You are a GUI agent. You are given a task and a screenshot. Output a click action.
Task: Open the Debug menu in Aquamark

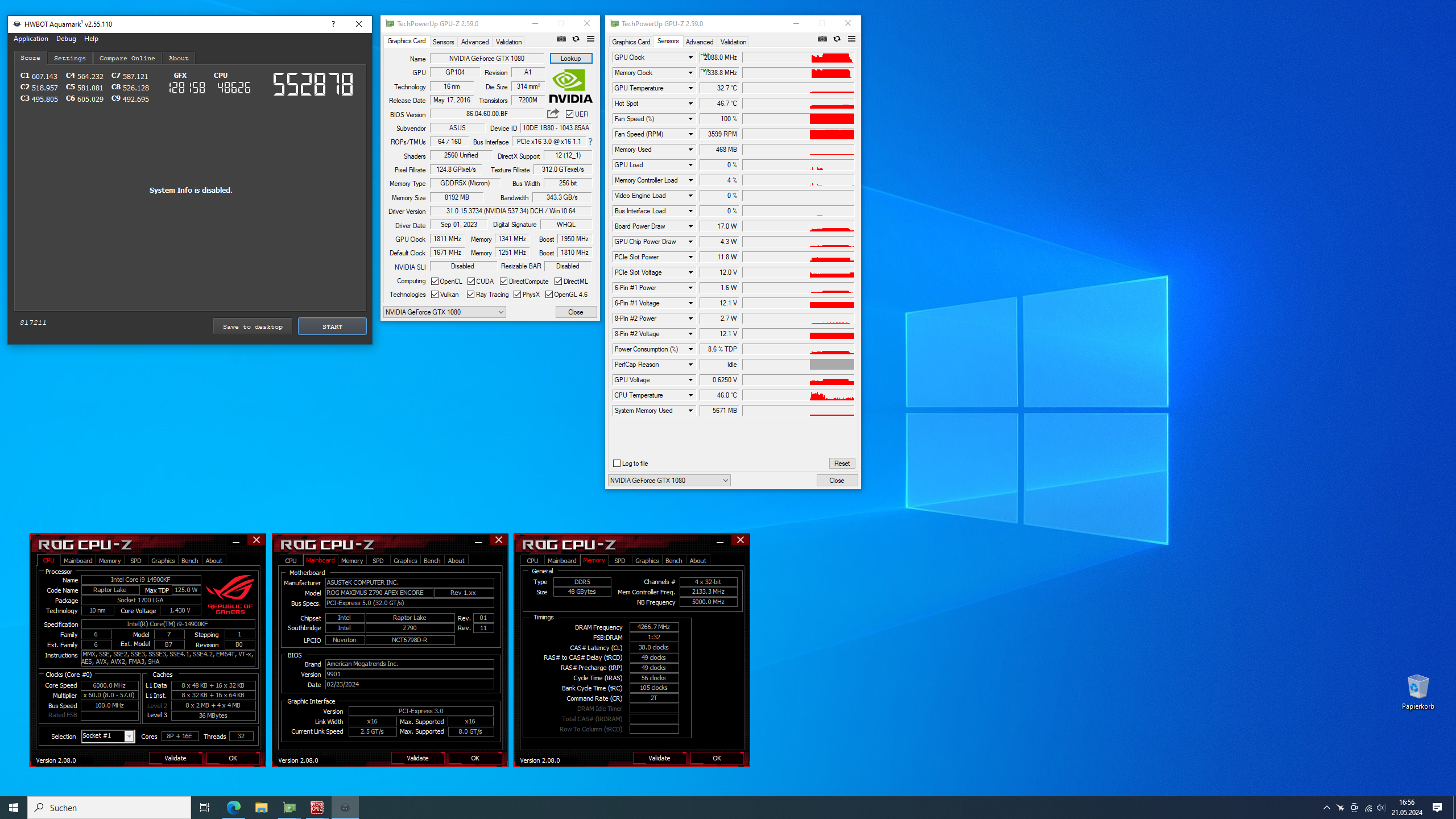(x=66, y=39)
